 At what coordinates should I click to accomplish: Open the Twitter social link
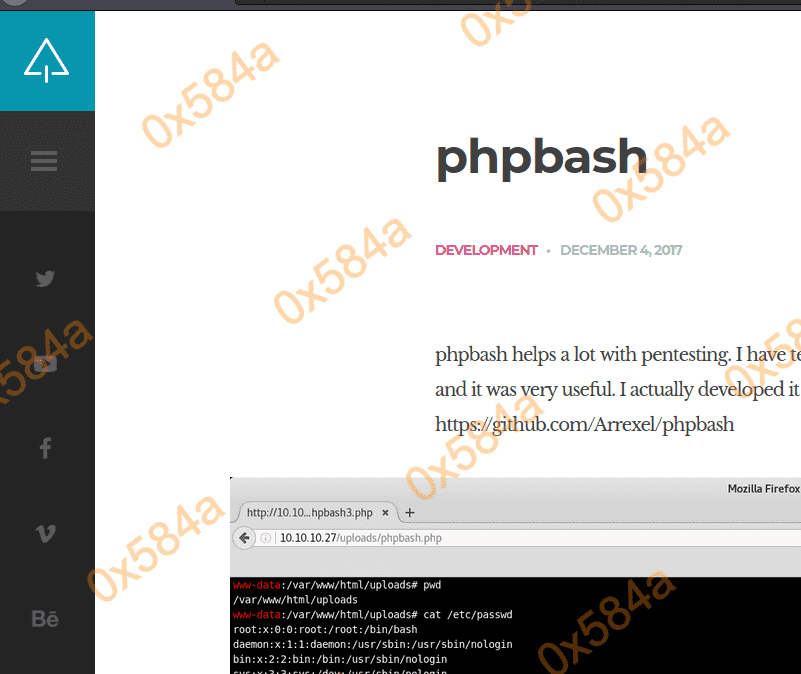pos(45,279)
